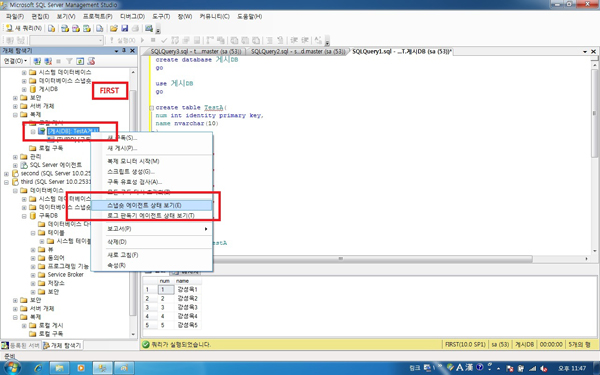Click the Filter funnel icon in Object Explorer

(x=69, y=61)
